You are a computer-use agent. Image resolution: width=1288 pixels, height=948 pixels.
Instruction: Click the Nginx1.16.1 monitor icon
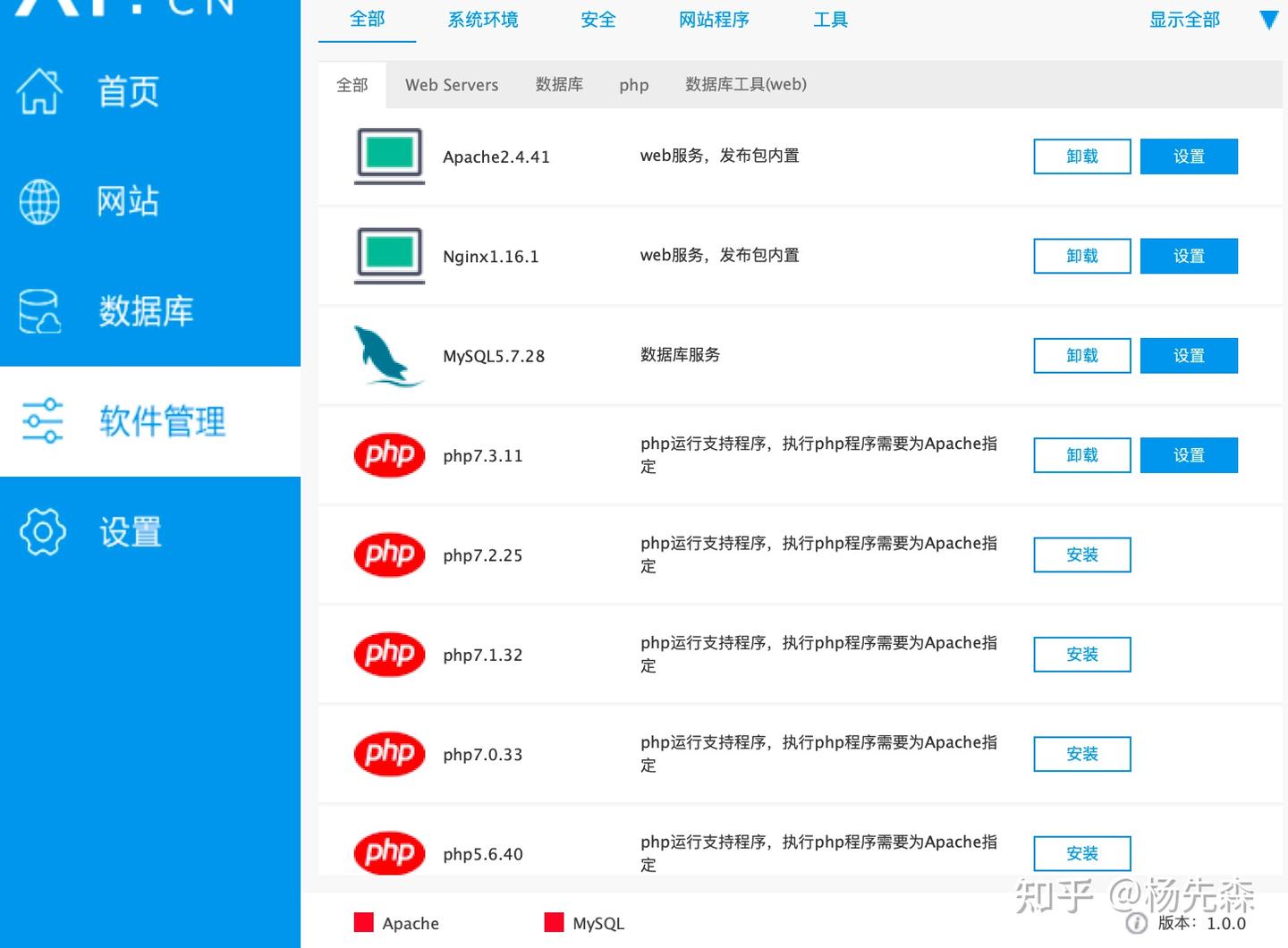coord(388,256)
